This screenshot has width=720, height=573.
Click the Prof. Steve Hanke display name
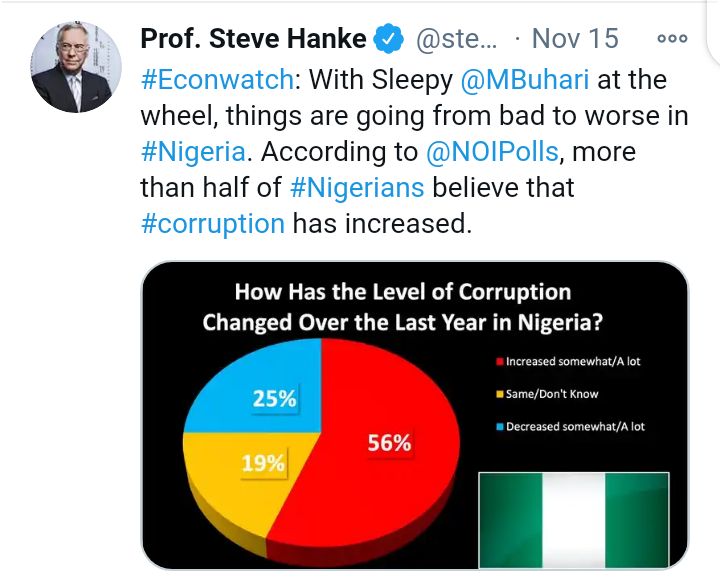coord(253,39)
